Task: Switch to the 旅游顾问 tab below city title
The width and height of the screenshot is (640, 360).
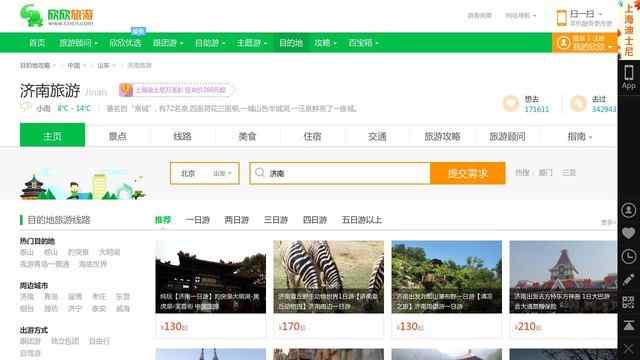Action: click(x=507, y=136)
